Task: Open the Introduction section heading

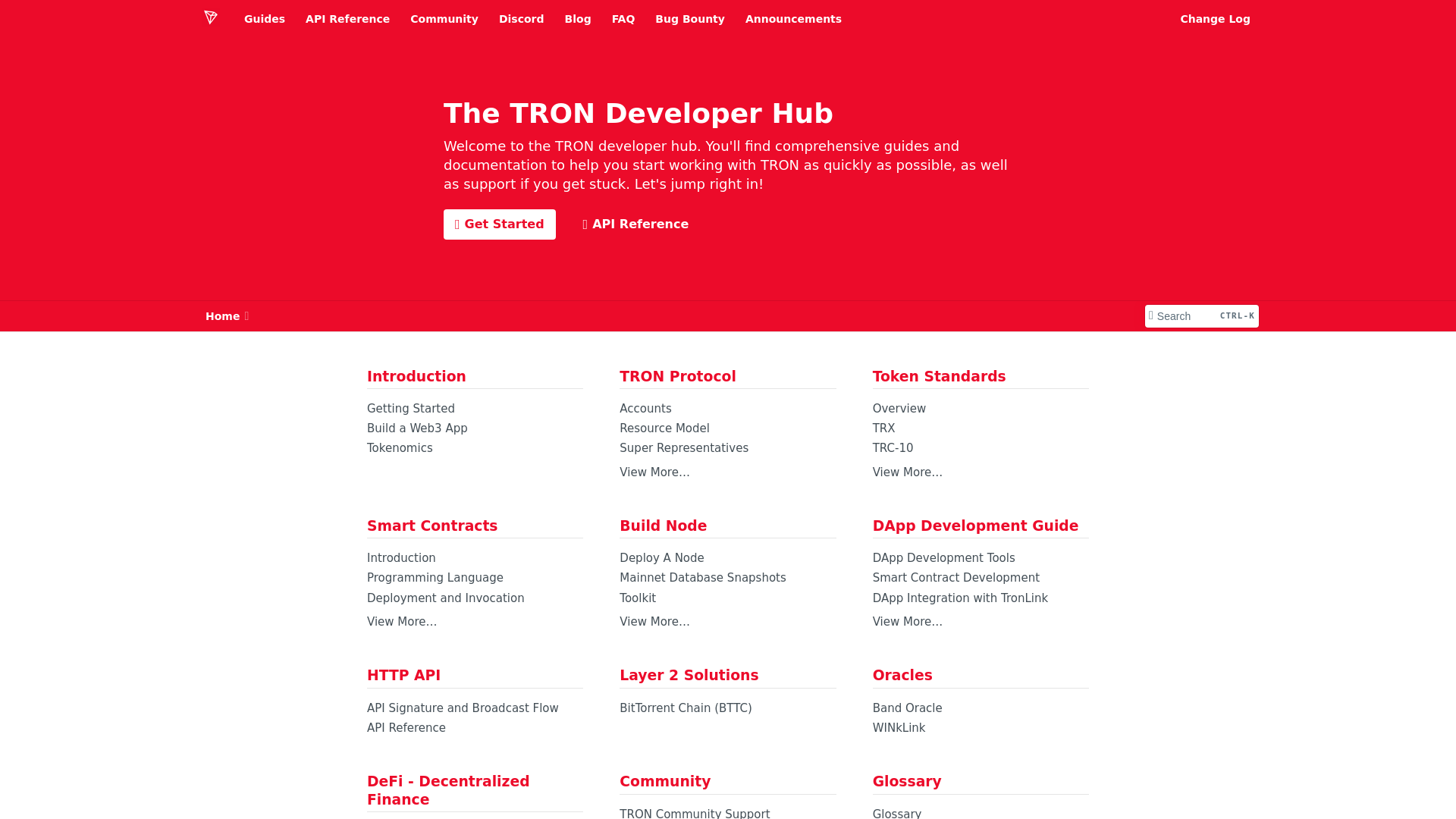Action: pos(416,376)
